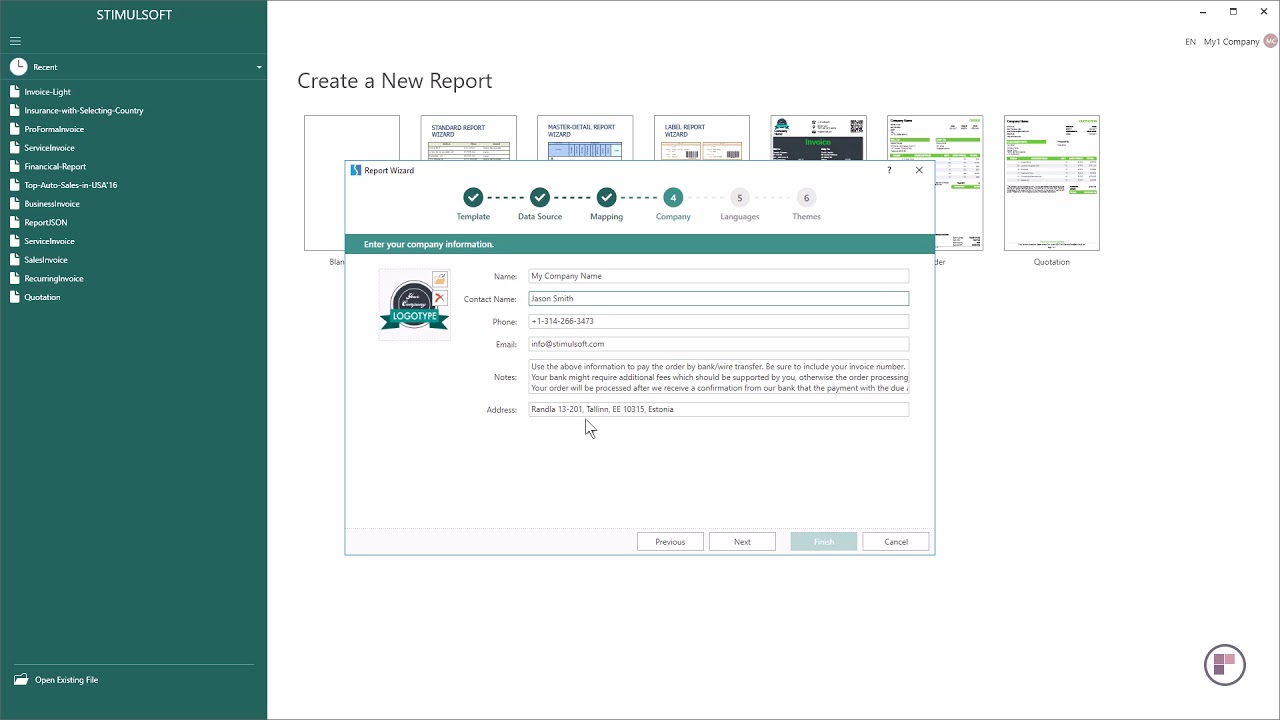
Task: Close the Report Wizard dialog
Action: (x=919, y=170)
